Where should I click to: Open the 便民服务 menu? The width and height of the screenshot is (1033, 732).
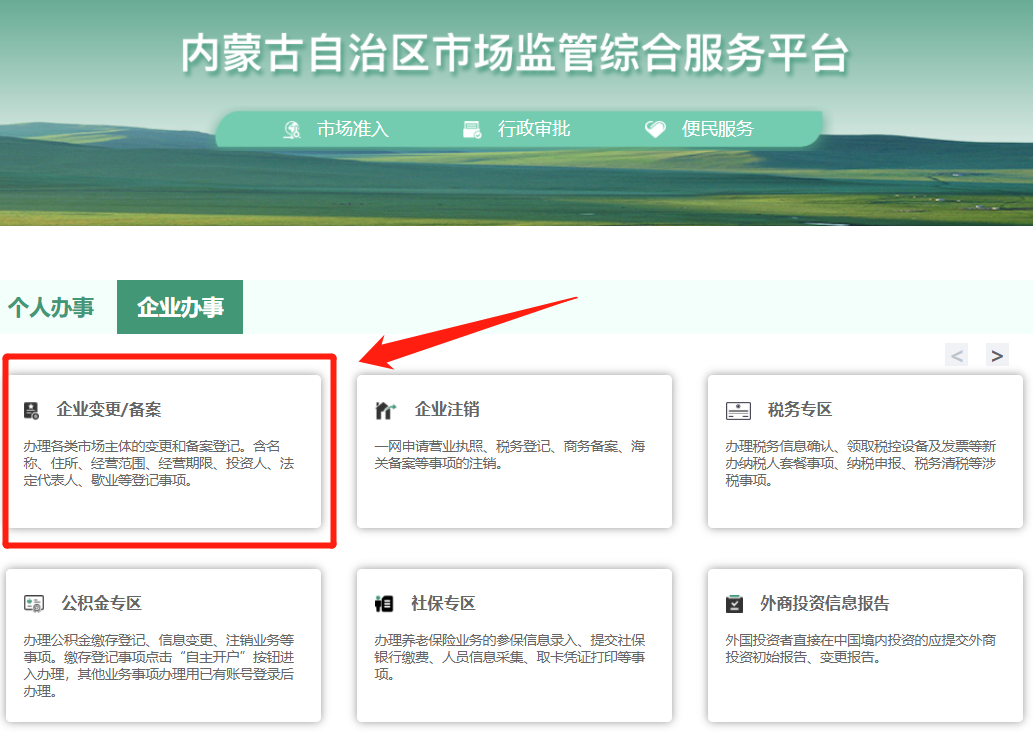(717, 129)
